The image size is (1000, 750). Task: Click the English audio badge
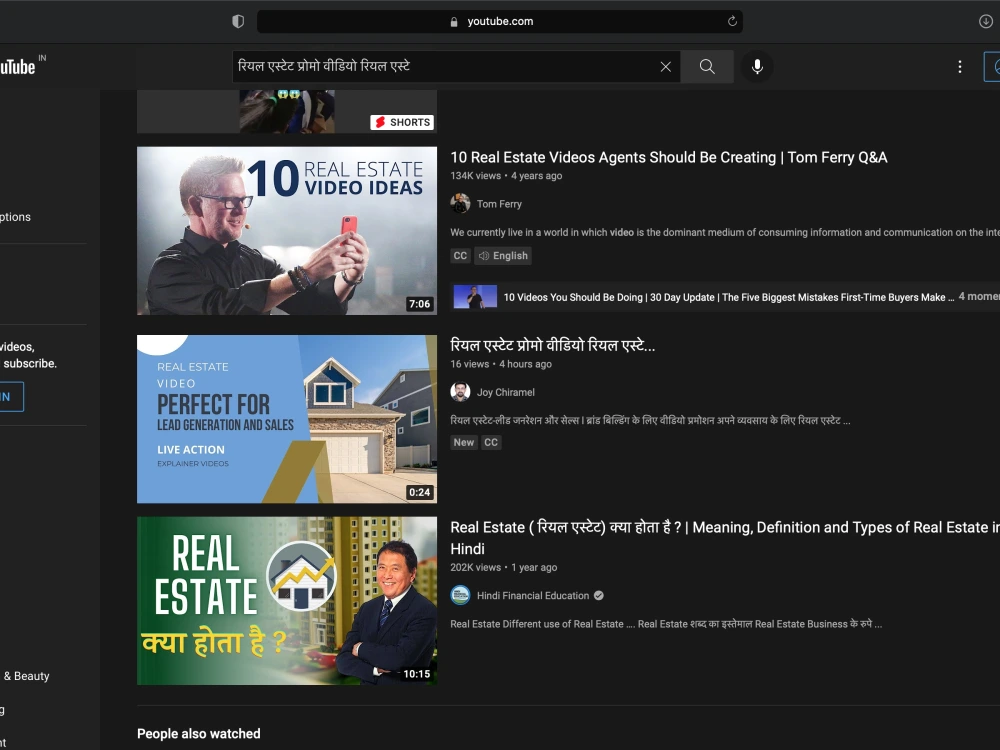point(503,256)
